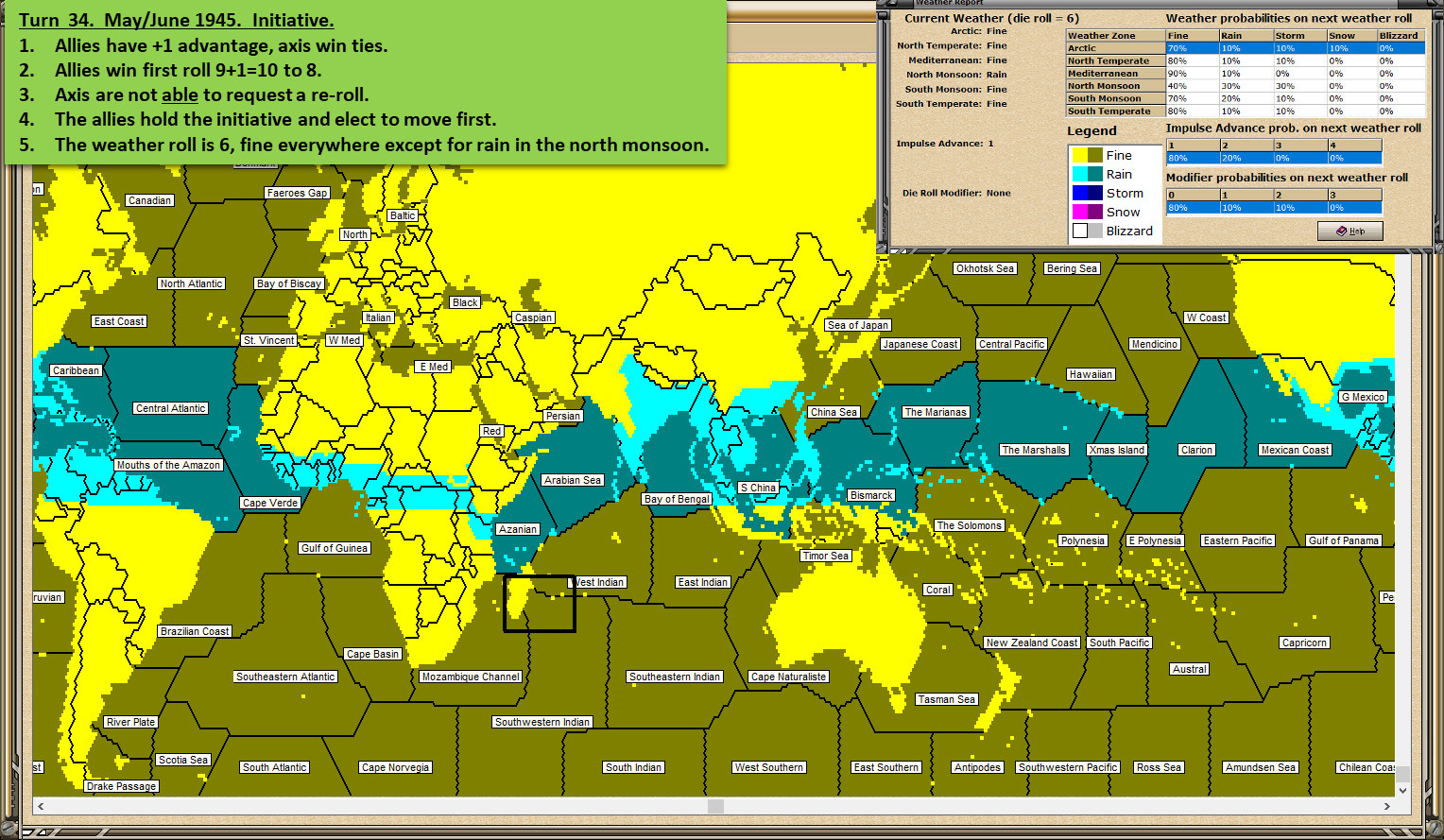
Task: Click the Marshalls sea area label
Action: (1034, 450)
